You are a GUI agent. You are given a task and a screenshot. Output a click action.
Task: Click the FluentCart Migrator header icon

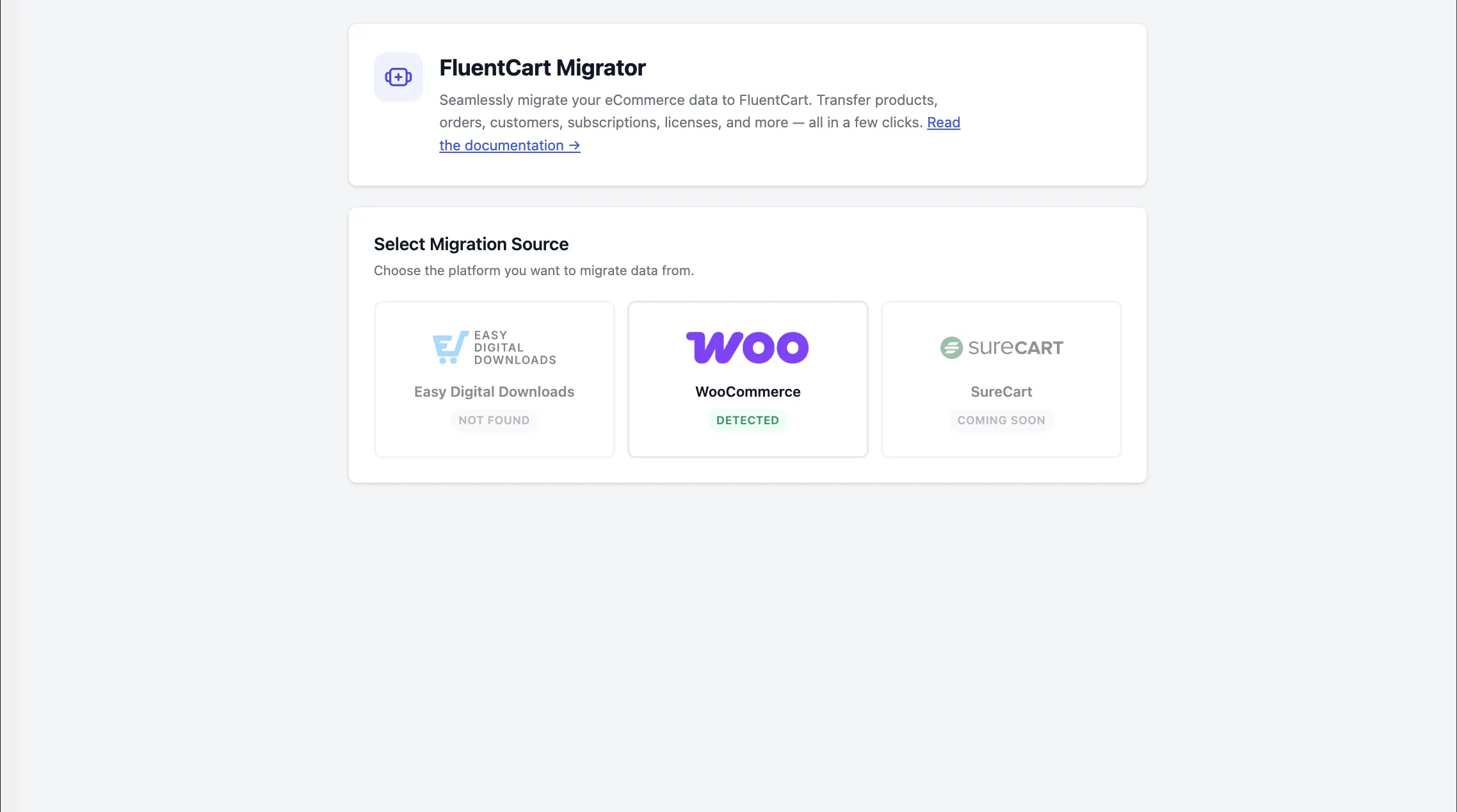click(x=398, y=77)
